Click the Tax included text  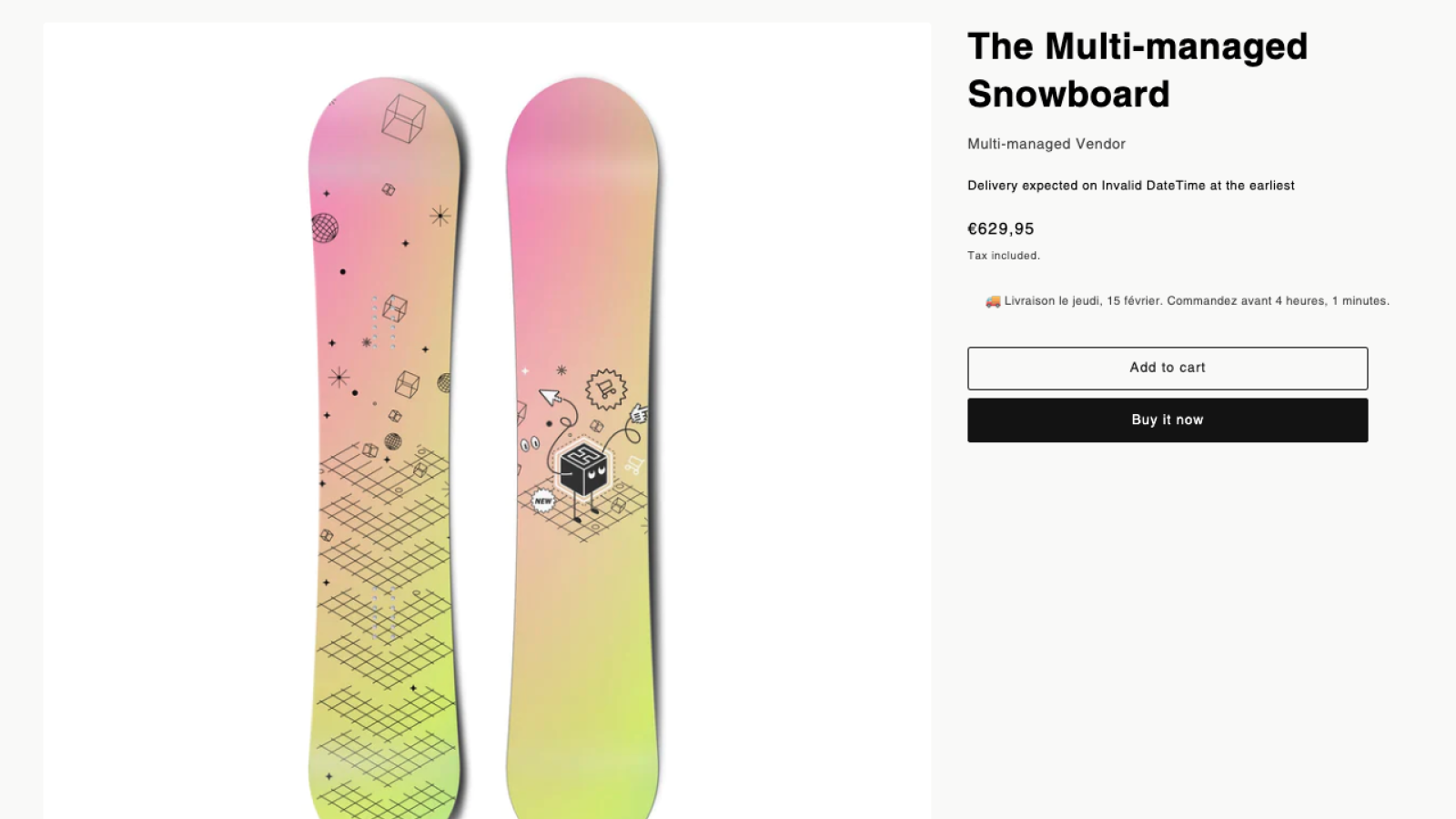tap(1003, 256)
